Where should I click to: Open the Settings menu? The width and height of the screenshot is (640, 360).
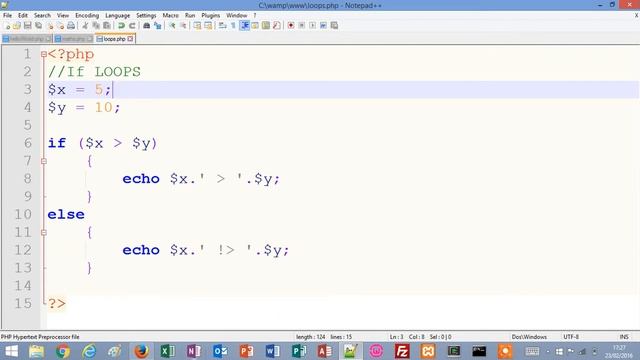146,16
